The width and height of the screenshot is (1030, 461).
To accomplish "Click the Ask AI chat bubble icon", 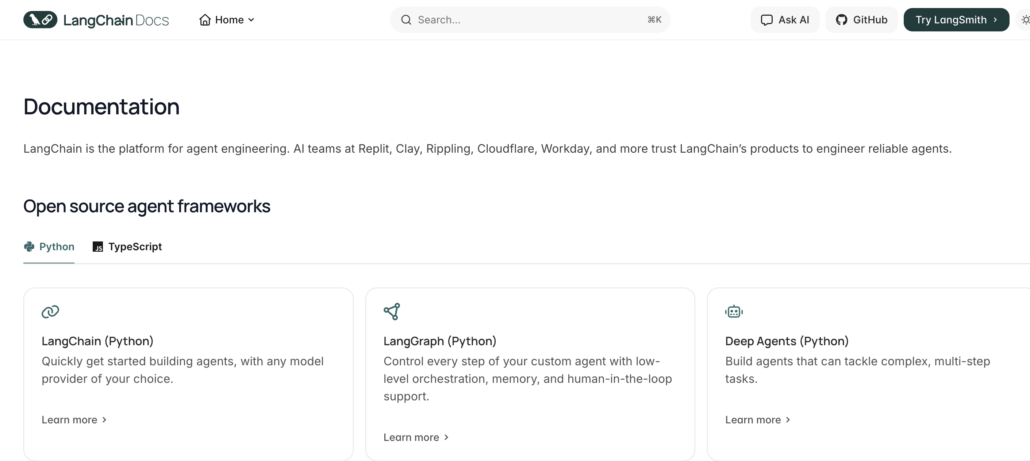I will [x=767, y=20].
